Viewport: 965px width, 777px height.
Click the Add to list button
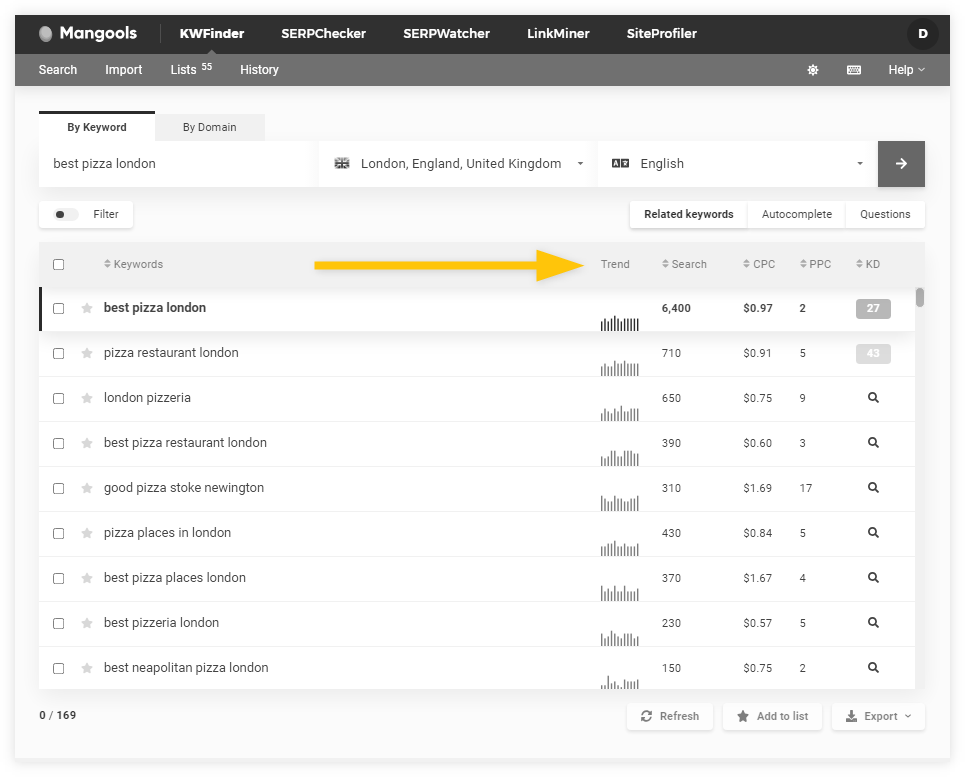pos(772,716)
